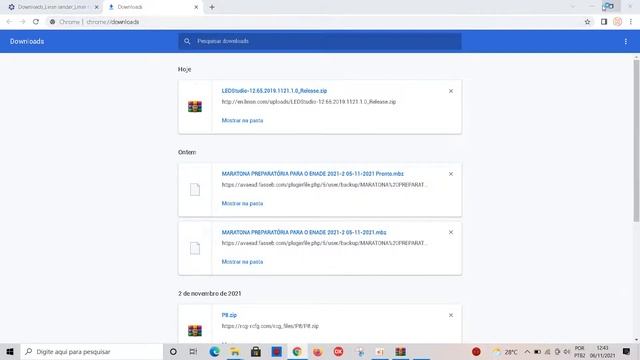Remove LEDStudio zip from the downloads list
The image size is (640, 360).
click(x=451, y=91)
